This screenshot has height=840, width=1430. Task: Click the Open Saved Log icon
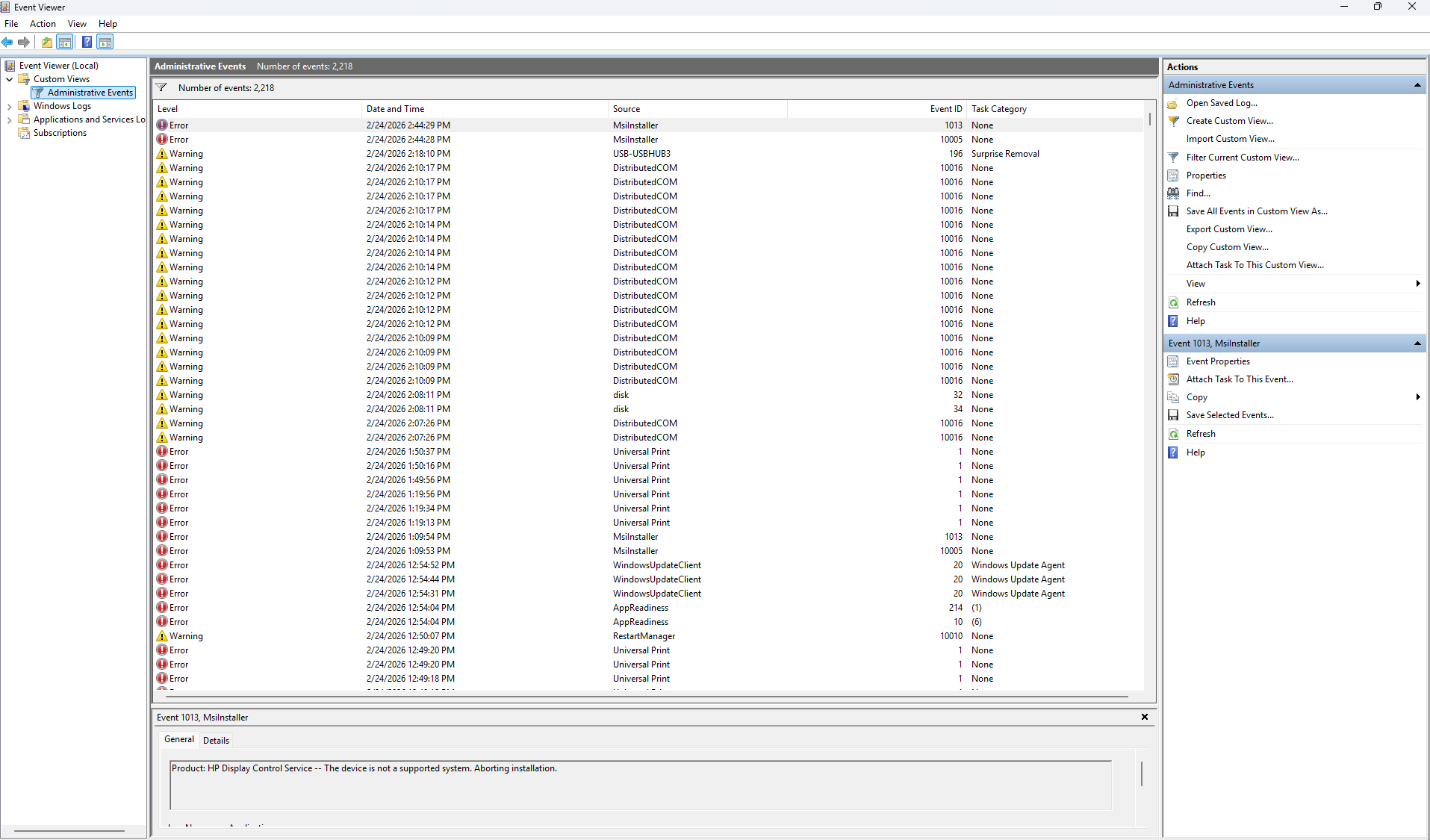tap(1173, 103)
